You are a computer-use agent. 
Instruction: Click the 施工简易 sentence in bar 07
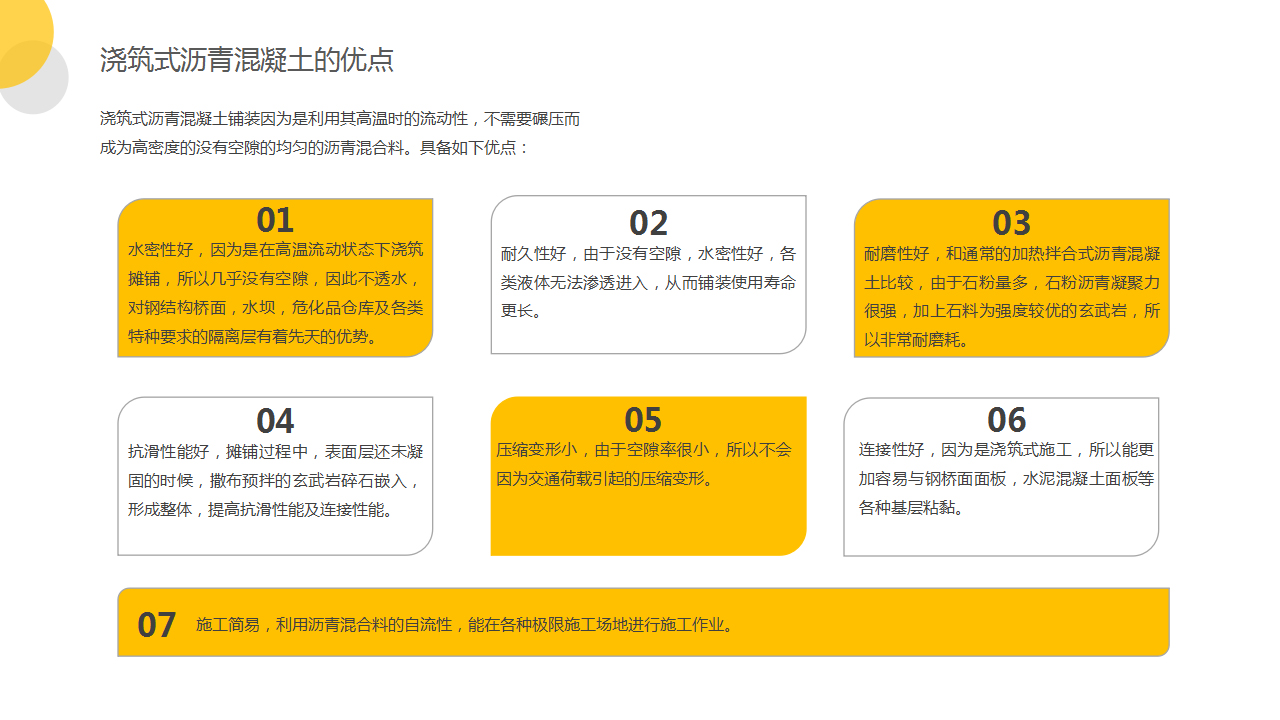click(x=468, y=625)
